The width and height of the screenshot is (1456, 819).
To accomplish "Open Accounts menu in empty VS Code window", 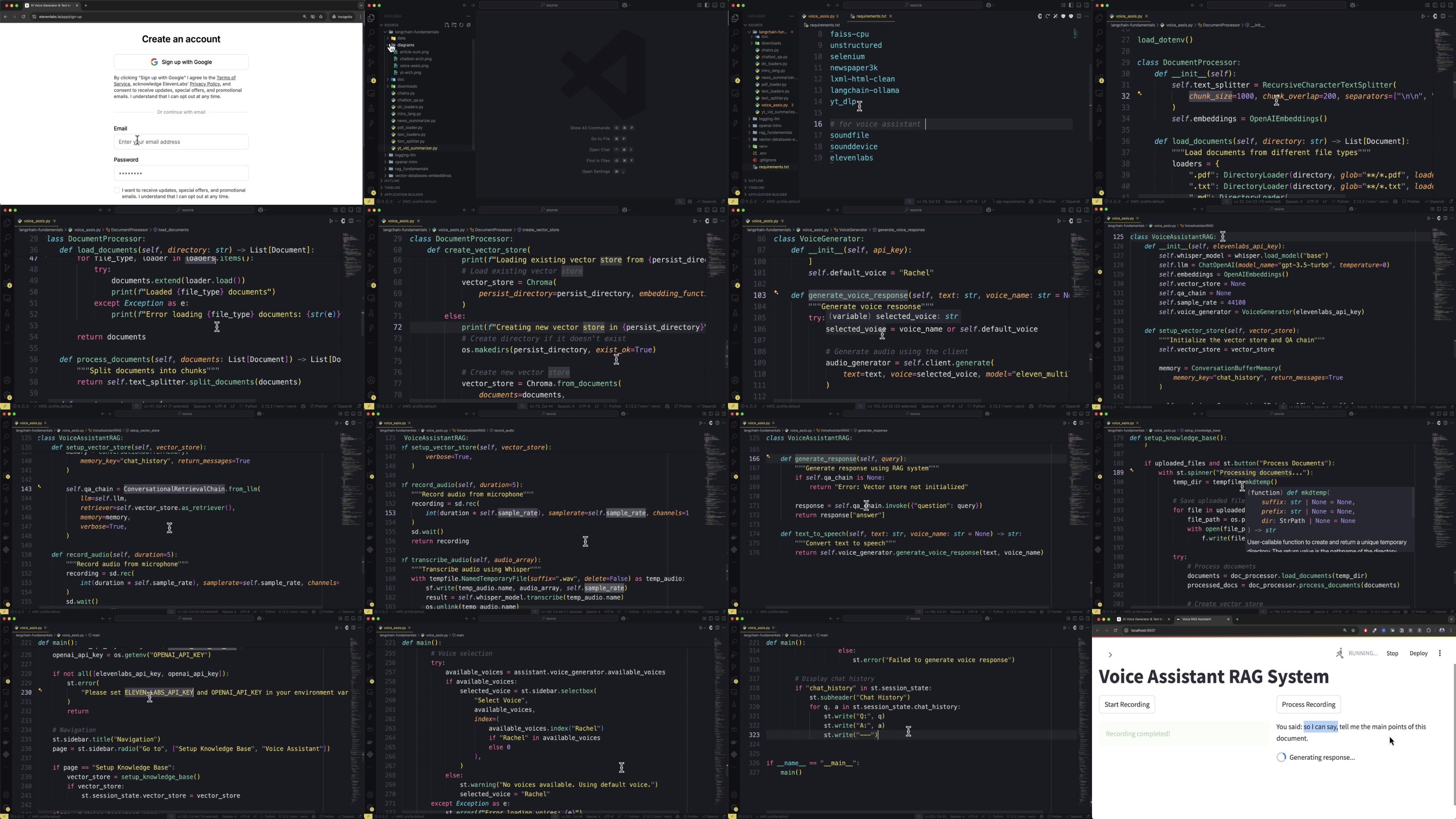I will tap(371, 176).
